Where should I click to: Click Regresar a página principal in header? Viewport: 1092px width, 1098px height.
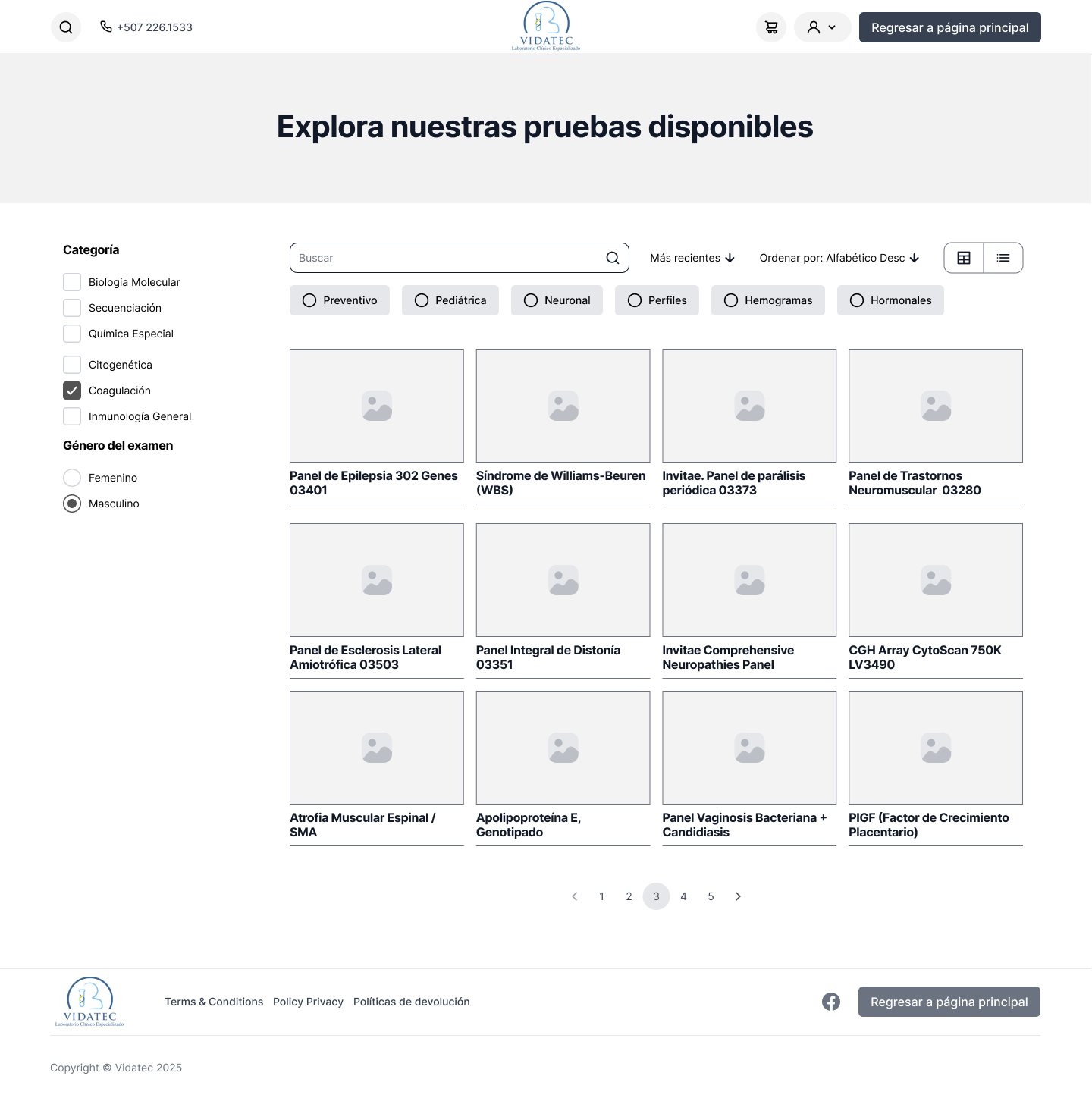coord(949,27)
